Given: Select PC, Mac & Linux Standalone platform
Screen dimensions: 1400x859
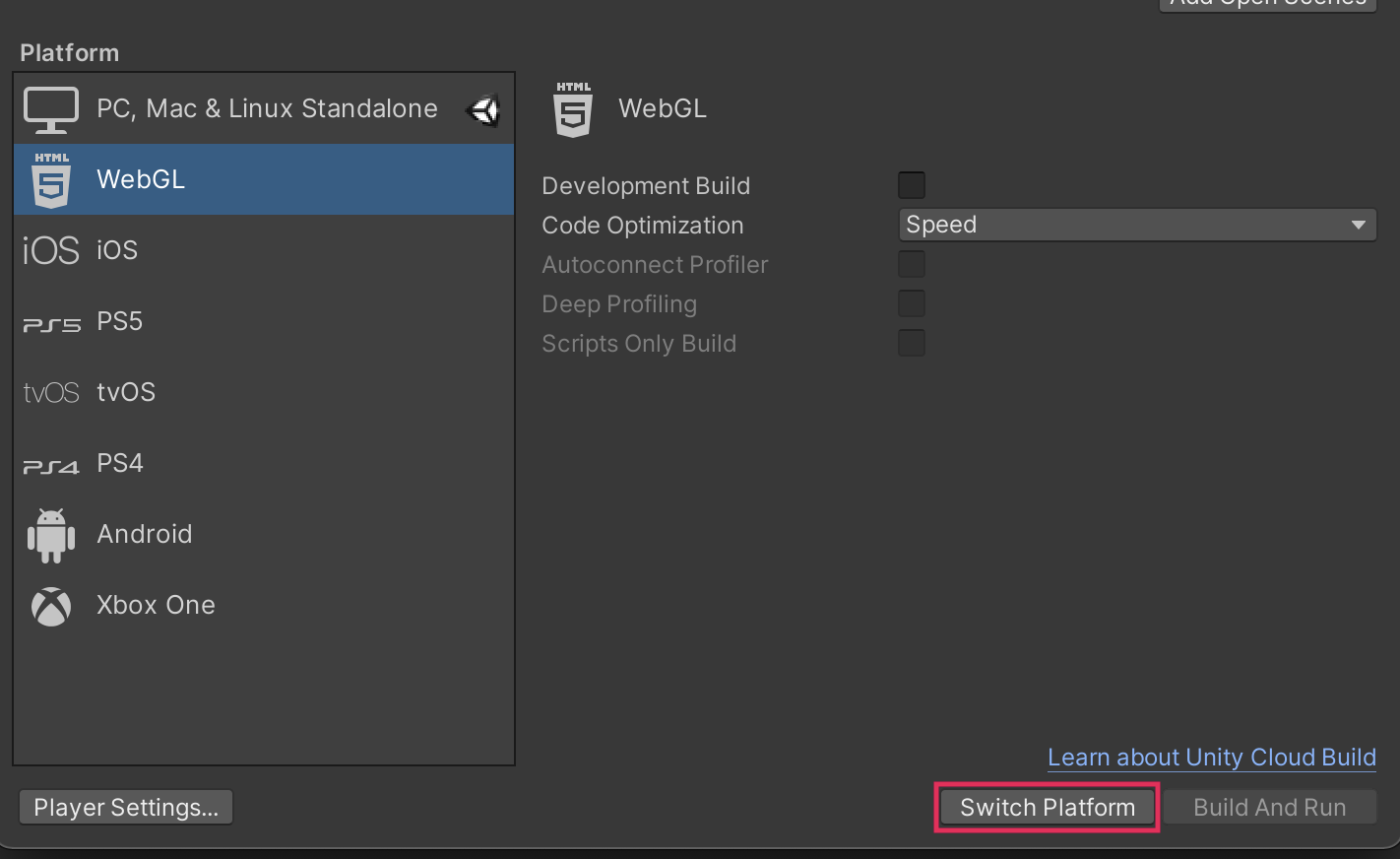Looking at the screenshot, I should point(267,108).
